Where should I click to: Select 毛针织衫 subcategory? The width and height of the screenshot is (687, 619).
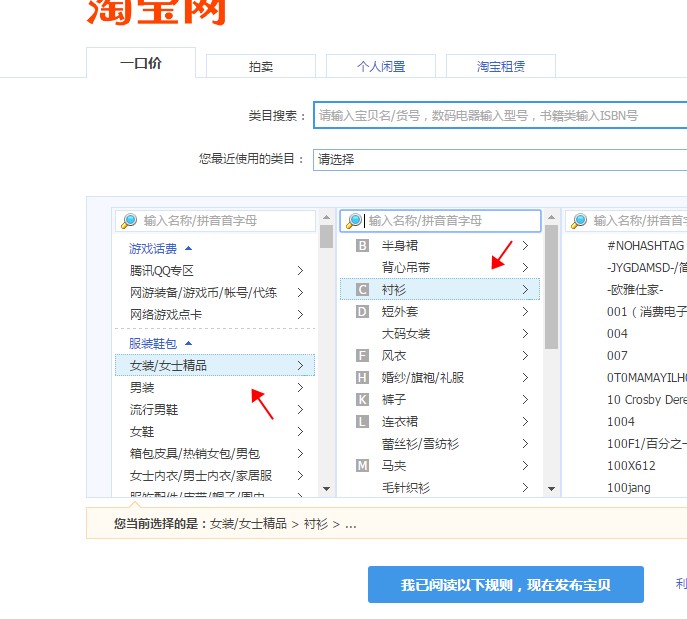440,488
